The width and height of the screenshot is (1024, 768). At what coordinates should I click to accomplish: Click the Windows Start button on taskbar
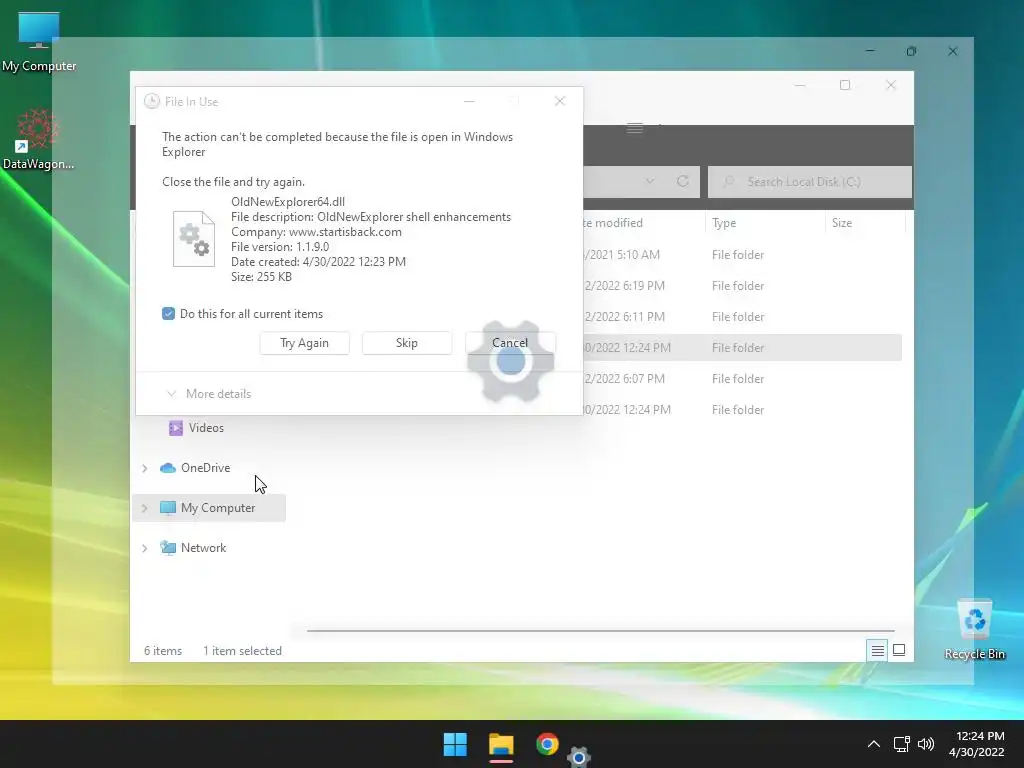[455, 744]
